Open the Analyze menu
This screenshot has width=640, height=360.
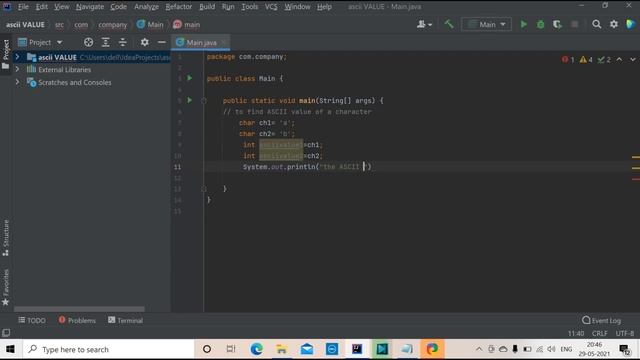[147, 7]
